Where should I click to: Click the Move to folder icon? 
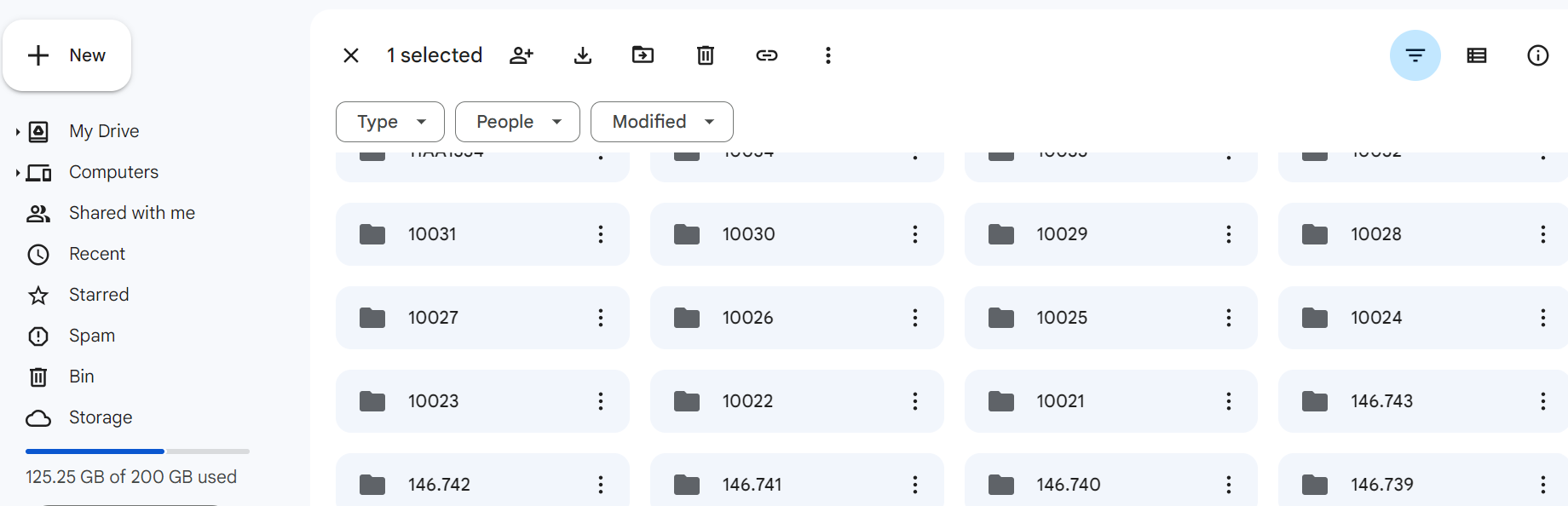click(643, 55)
